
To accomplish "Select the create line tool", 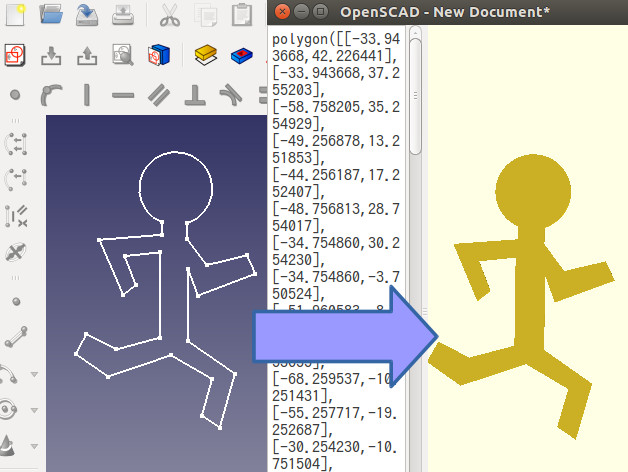I will coord(16,337).
